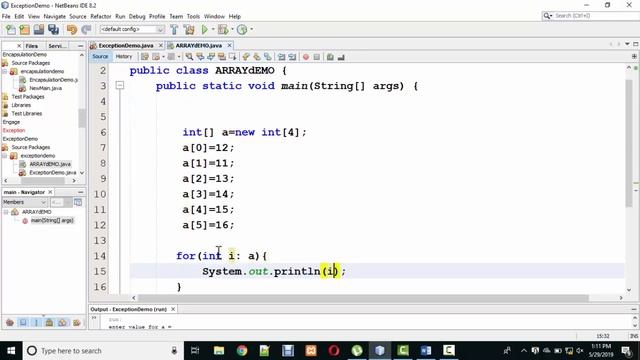Screen dimensions: 640x360
Task: Toggle the Source view button in the editor
Action: (100, 56)
